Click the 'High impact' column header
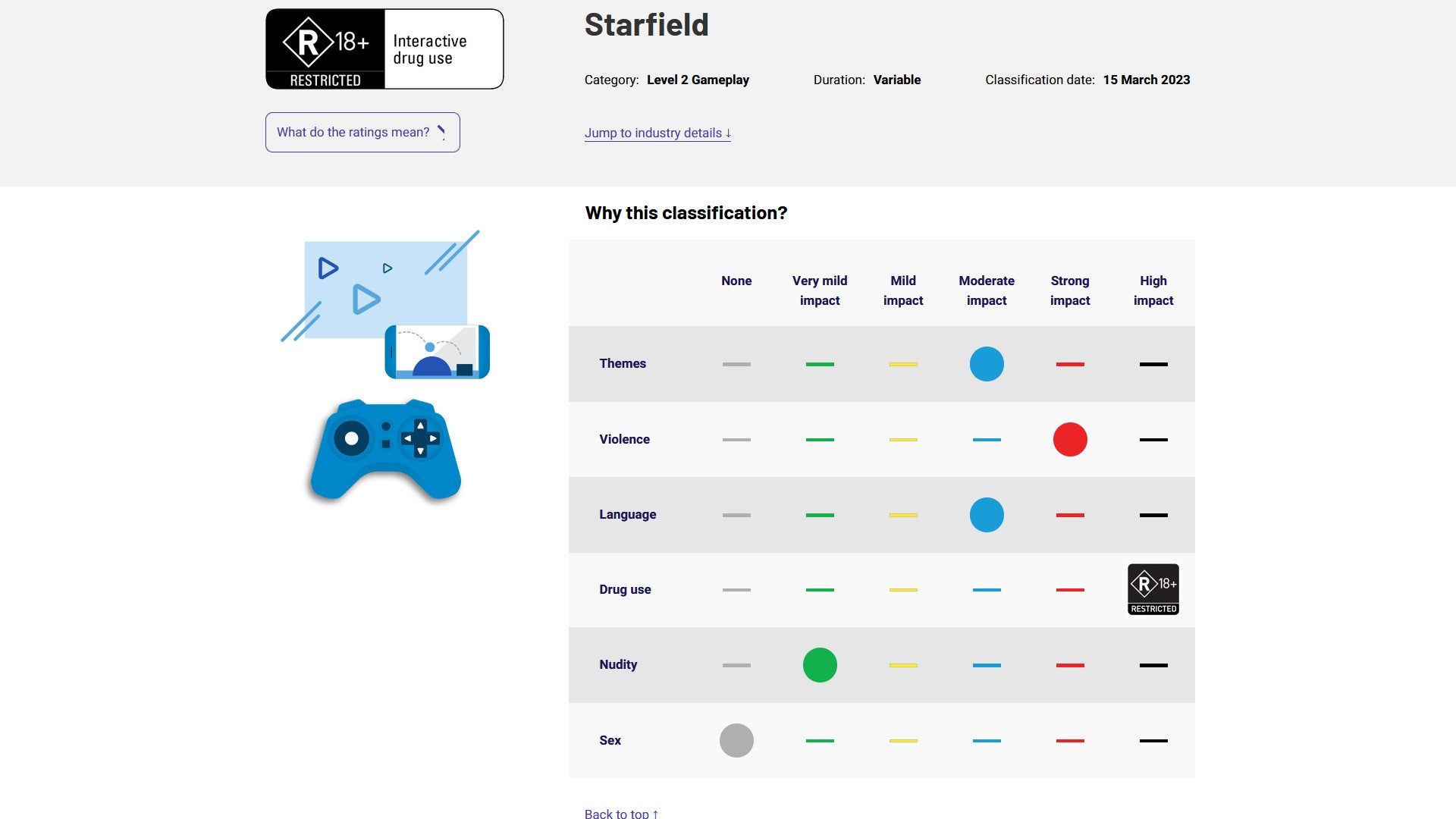1456x819 pixels. [1153, 290]
